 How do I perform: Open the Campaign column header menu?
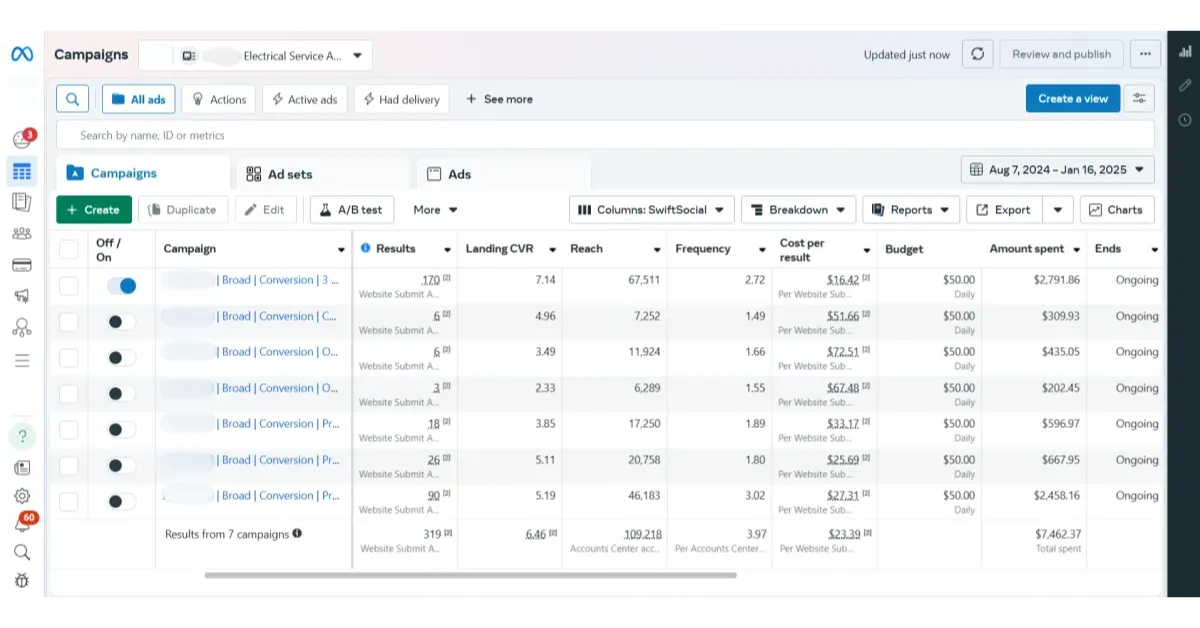341,249
